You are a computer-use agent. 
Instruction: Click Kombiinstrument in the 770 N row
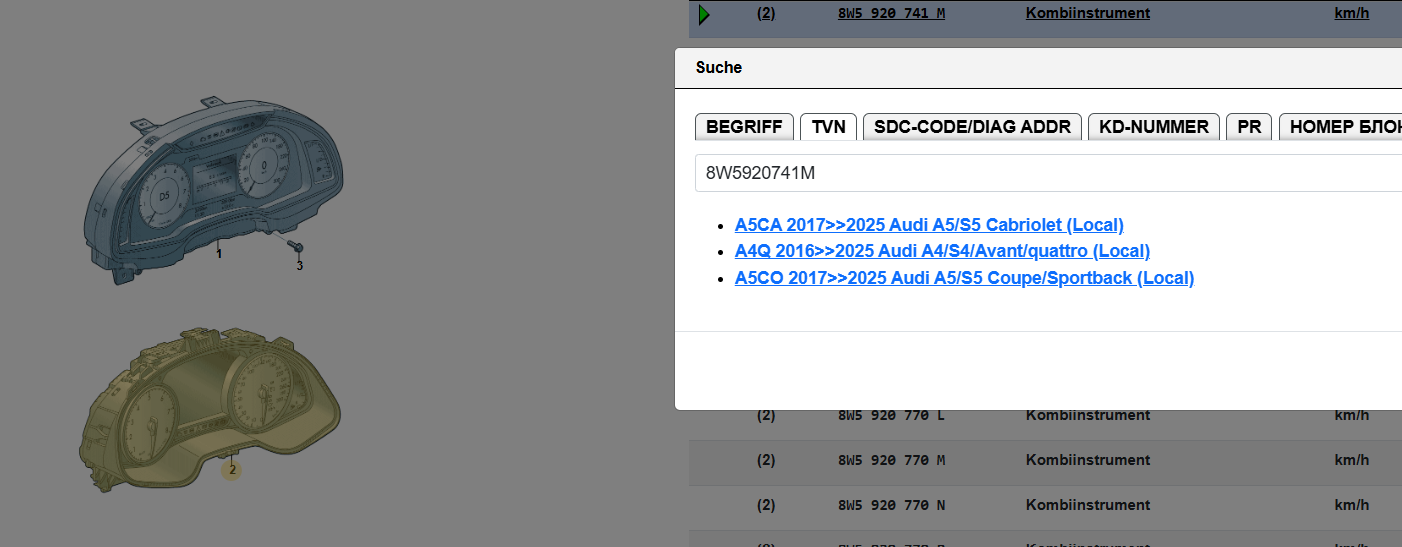1088,506
